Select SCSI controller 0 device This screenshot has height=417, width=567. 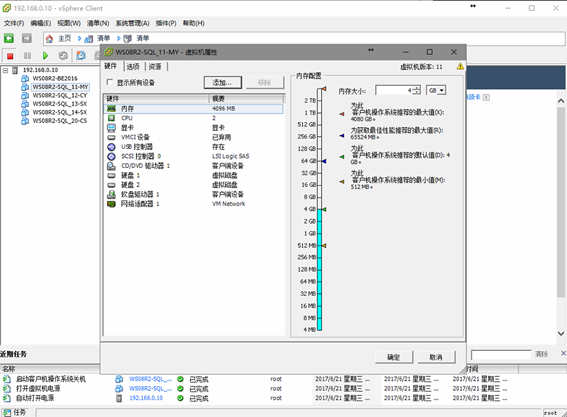click(x=193, y=156)
